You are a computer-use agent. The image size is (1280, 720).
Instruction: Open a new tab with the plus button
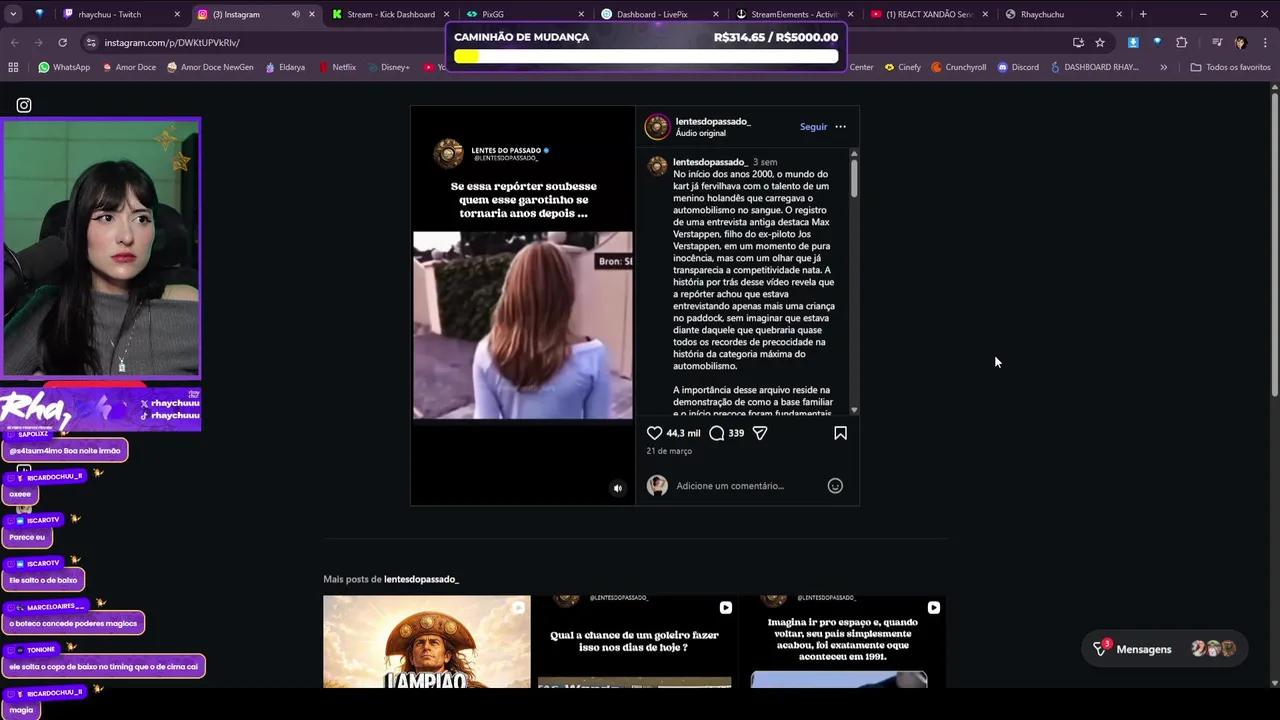point(1143,14)
